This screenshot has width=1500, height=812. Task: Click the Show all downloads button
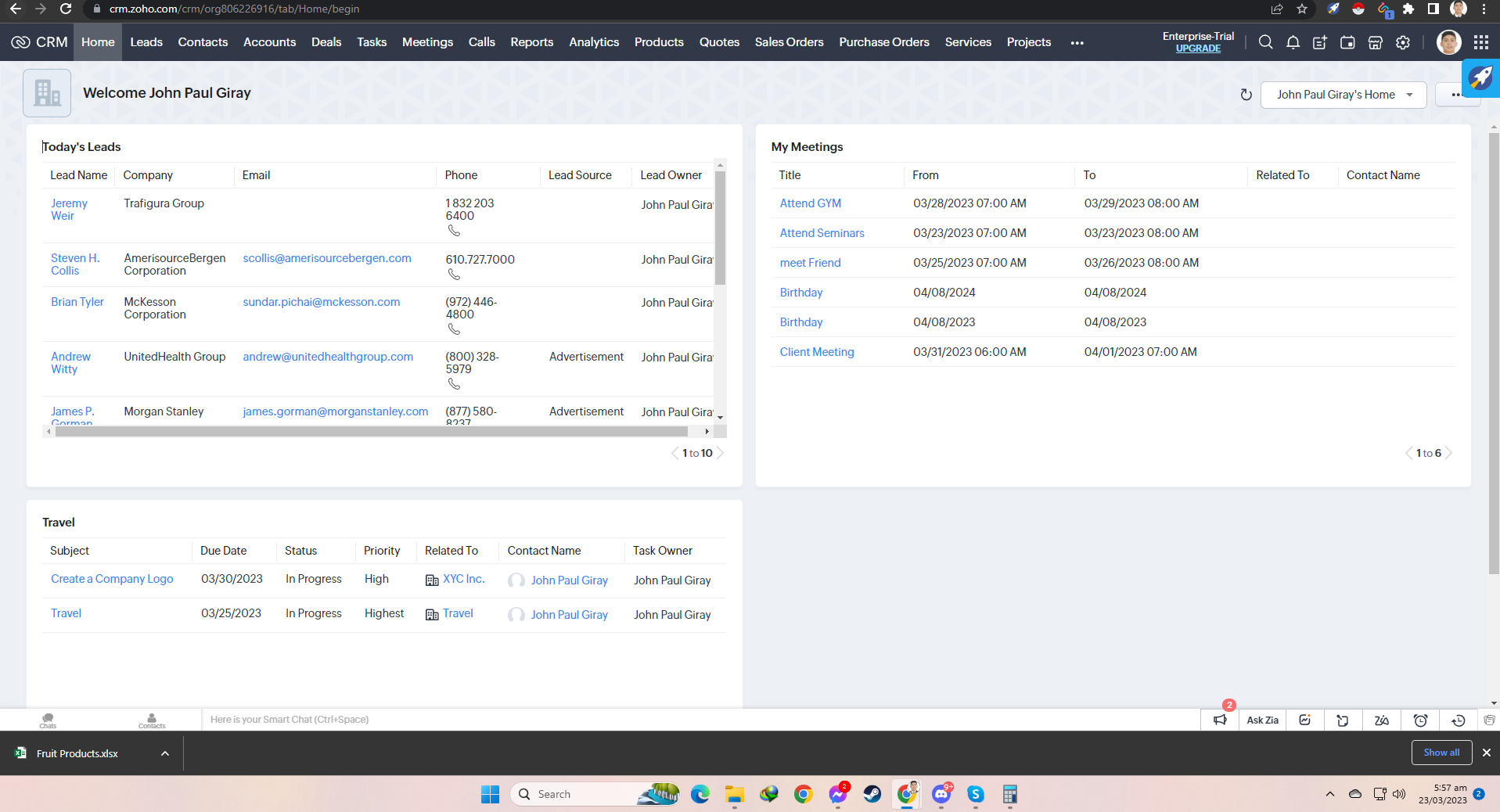point(1441,753)
